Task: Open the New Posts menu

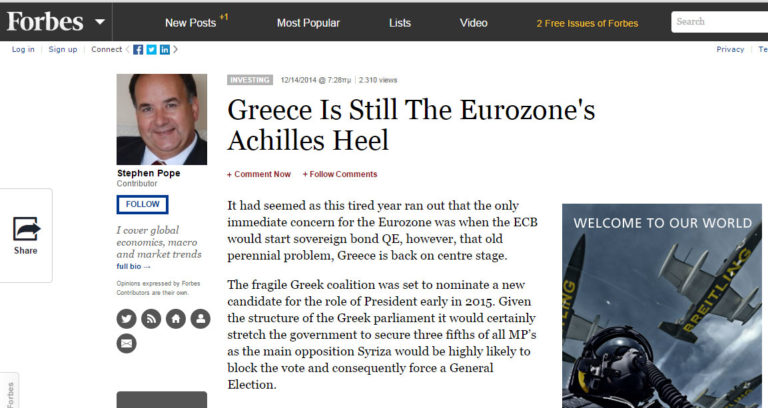Action: coord(190,22)
